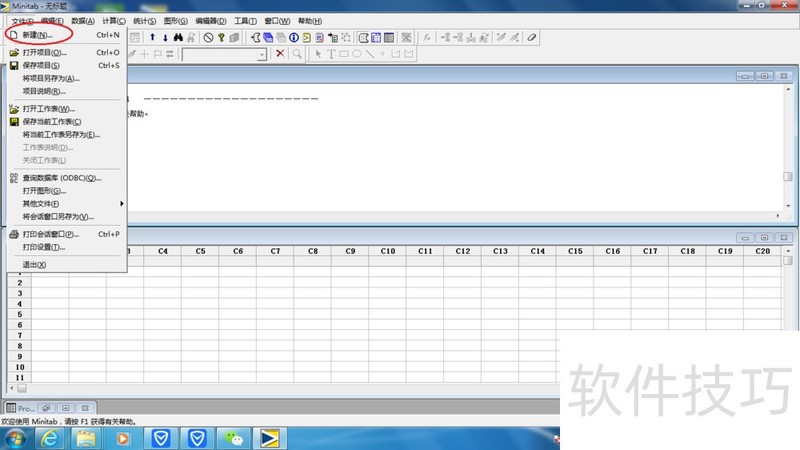Expand the 其他文件(F) submenu
Screen dimensions: 800x450
(67, 204)
